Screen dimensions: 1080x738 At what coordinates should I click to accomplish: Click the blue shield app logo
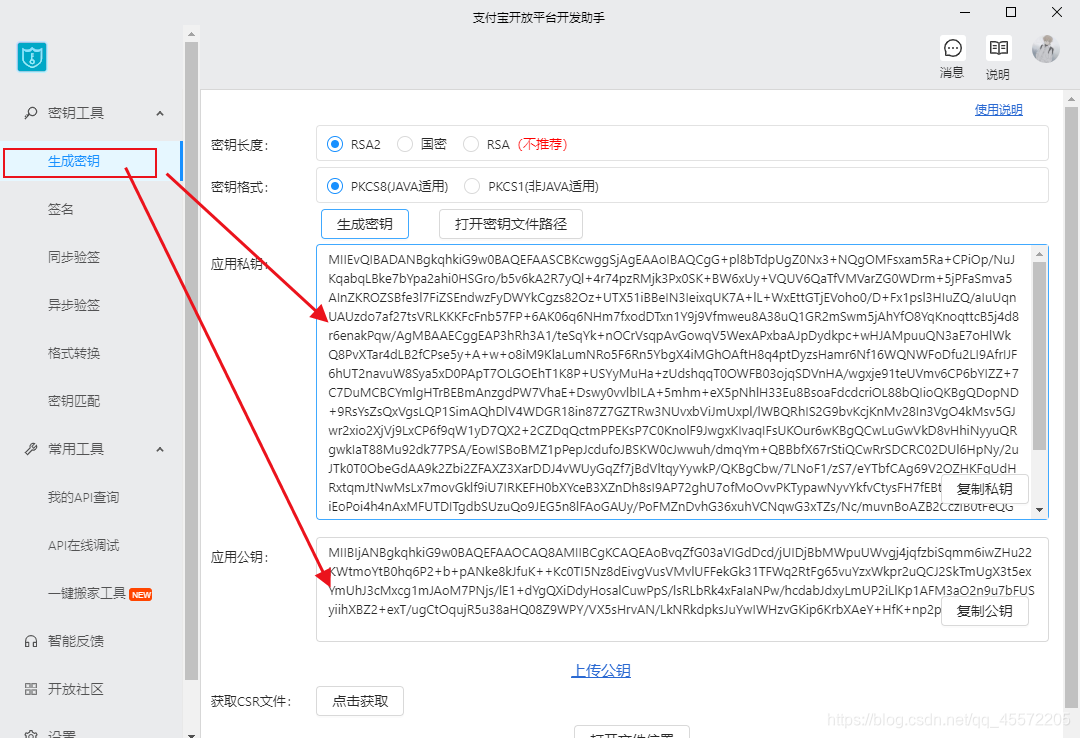[32, 57]
